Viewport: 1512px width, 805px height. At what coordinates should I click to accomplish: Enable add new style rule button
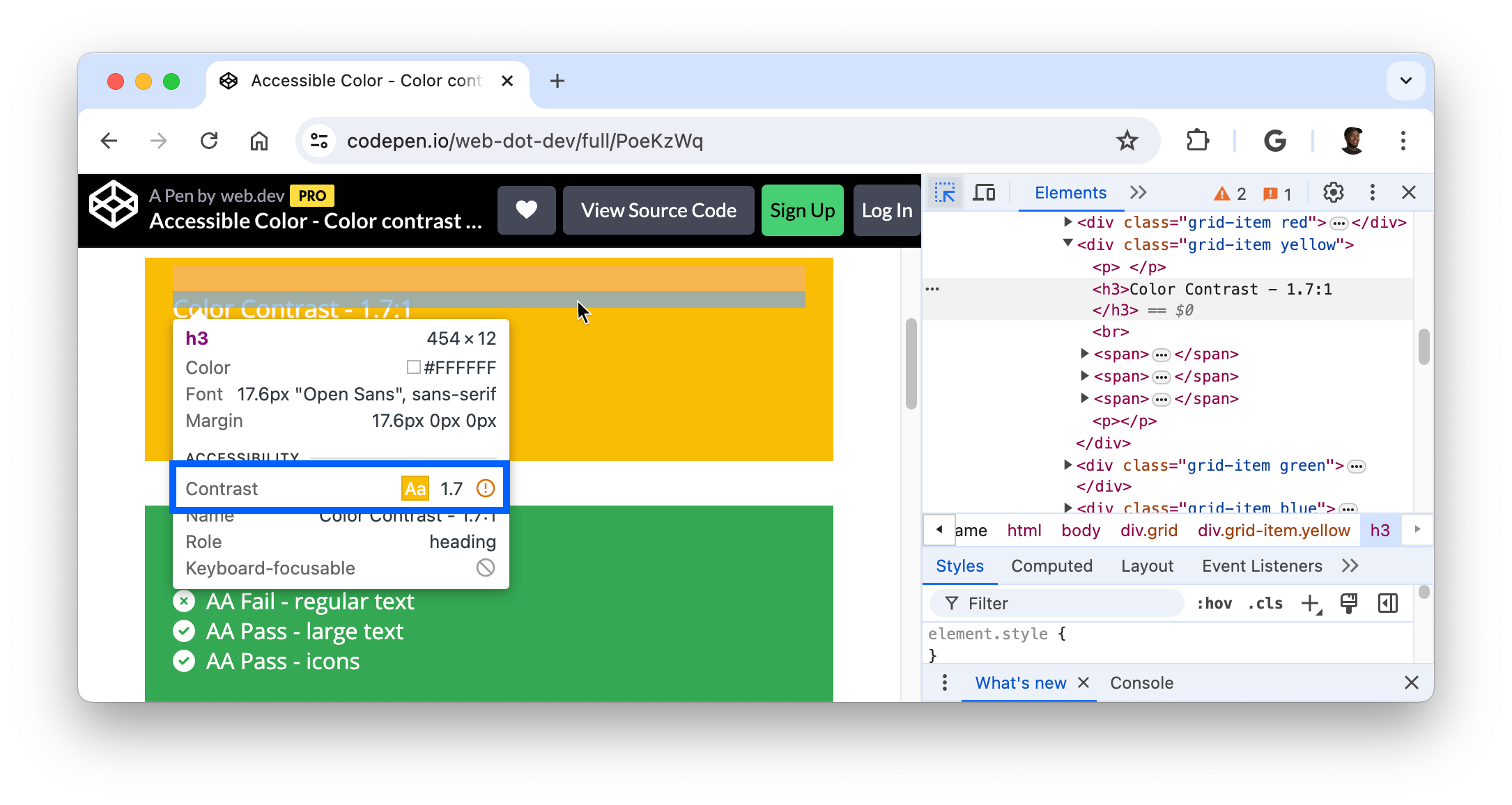point(1312,604)
